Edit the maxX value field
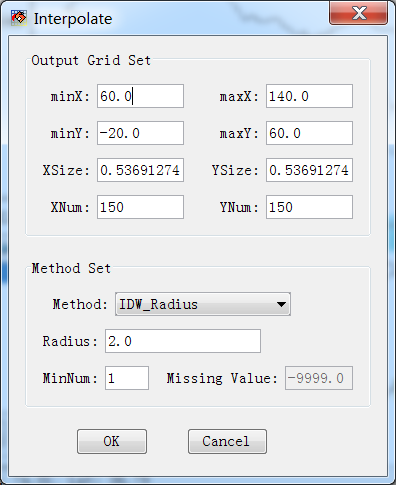396x485 pixels. (x=309, y=96)
